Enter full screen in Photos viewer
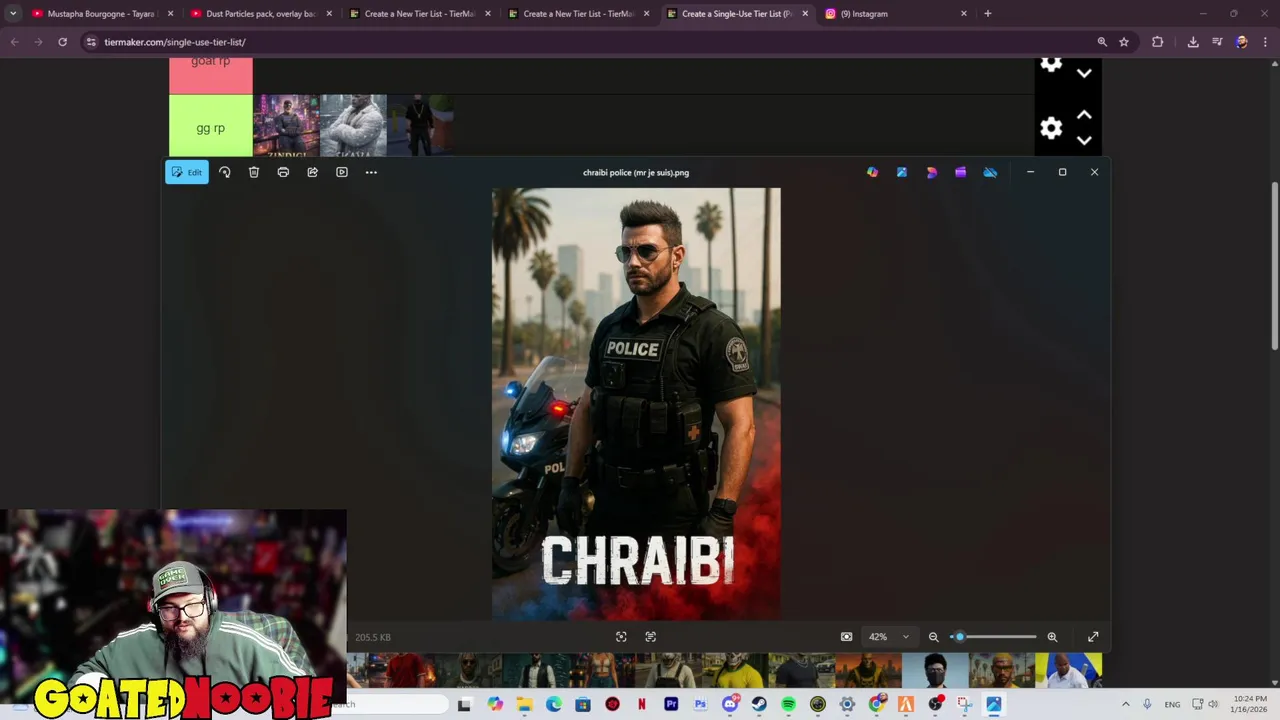Viewport: 1280px width, 720px height. tap(1093, 637)
